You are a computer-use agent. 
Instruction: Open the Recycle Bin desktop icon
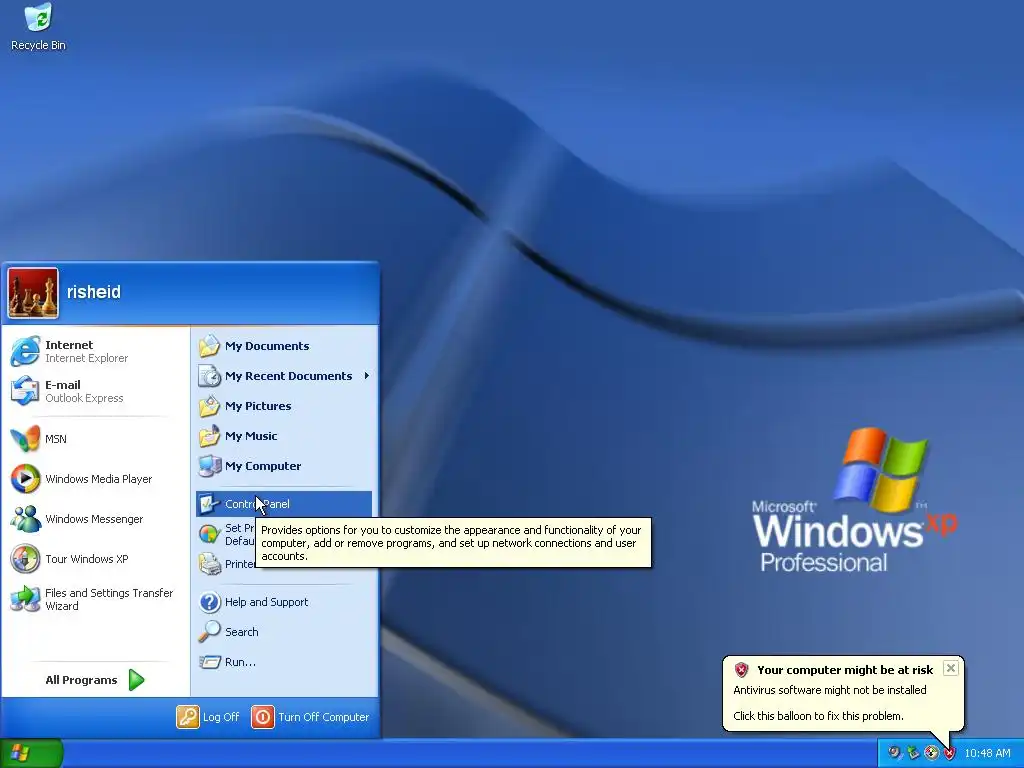39,18
